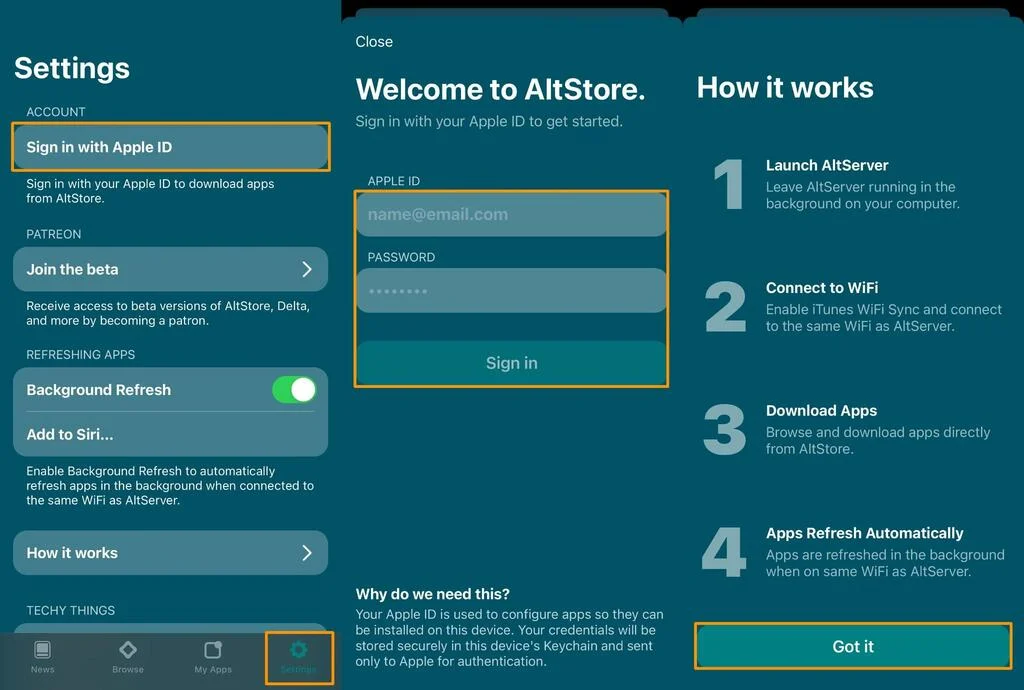Focus the Apple ID email field
This screenshot has height=690, width=1024.
pos(511,214)
